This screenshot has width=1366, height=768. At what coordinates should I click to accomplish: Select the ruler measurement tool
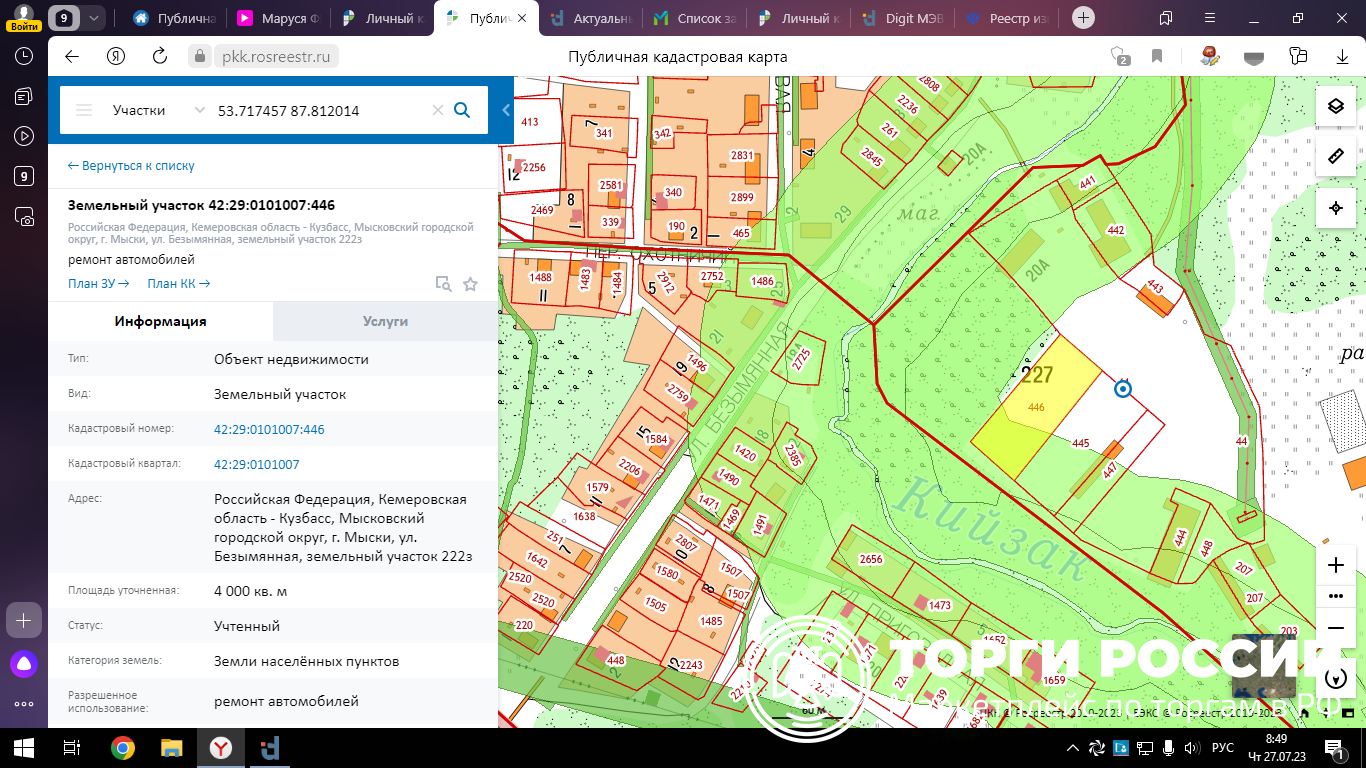pos(1335,157)
